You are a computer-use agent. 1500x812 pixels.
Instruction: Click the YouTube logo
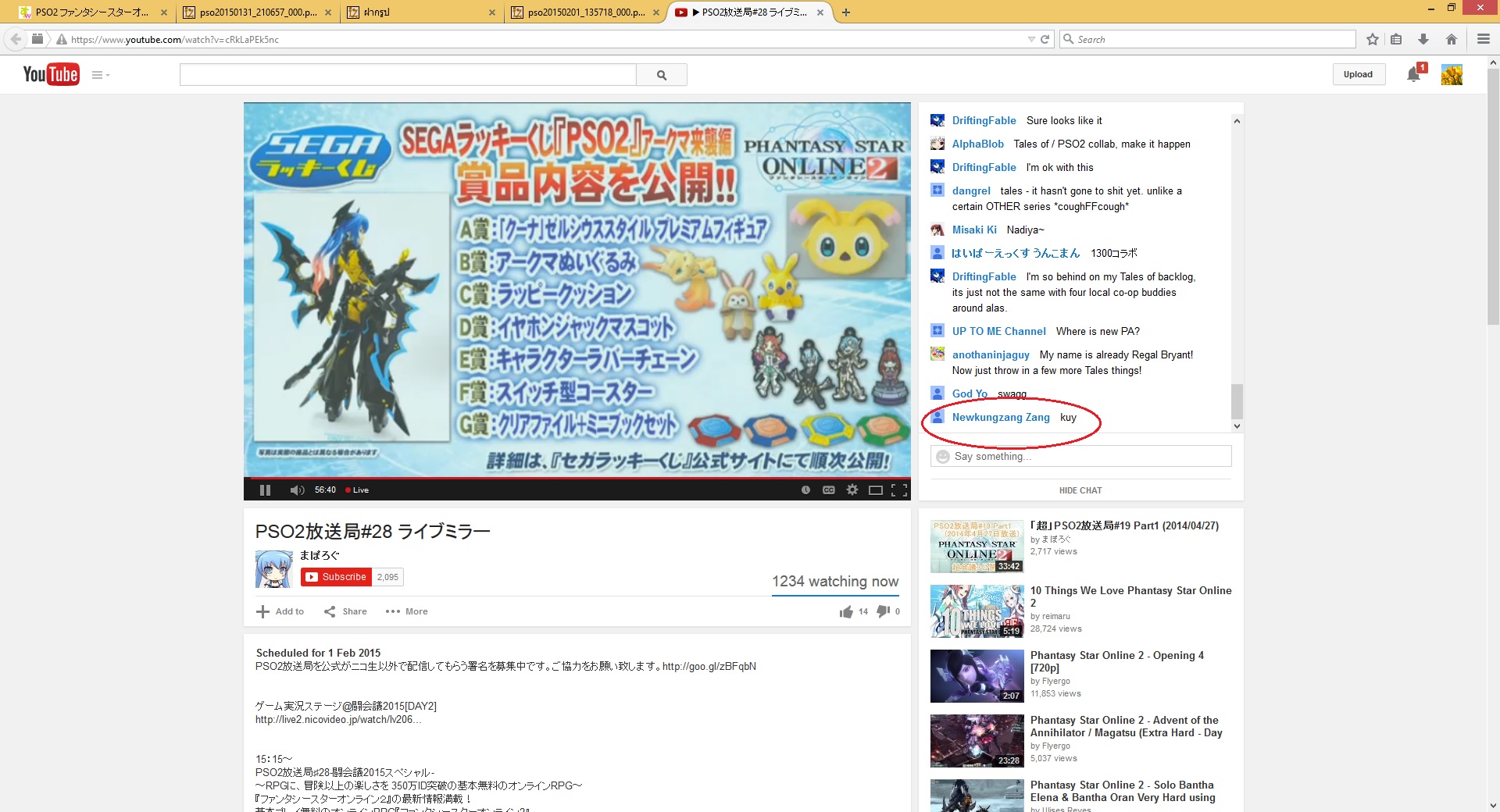click(51, 74)
